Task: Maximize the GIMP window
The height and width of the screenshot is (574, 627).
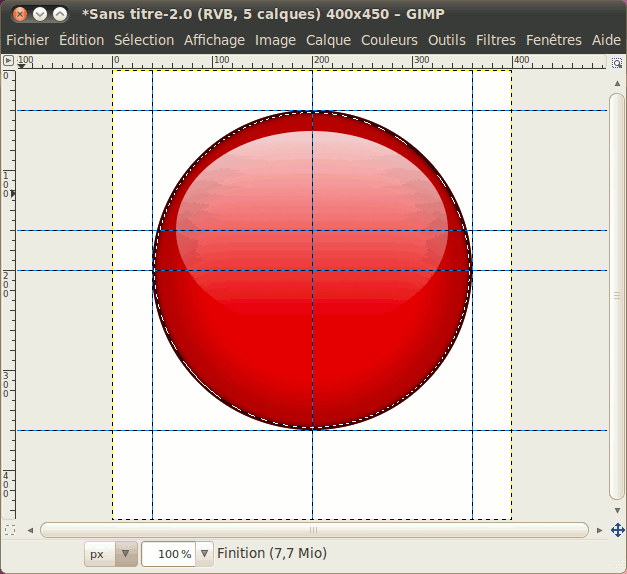Action: 60,14
